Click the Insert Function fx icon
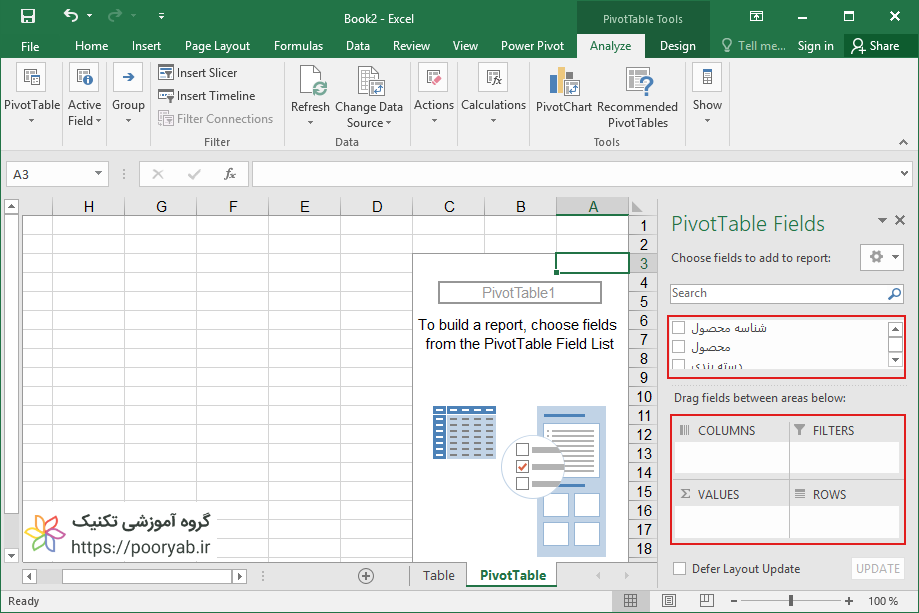 (230, 174)
